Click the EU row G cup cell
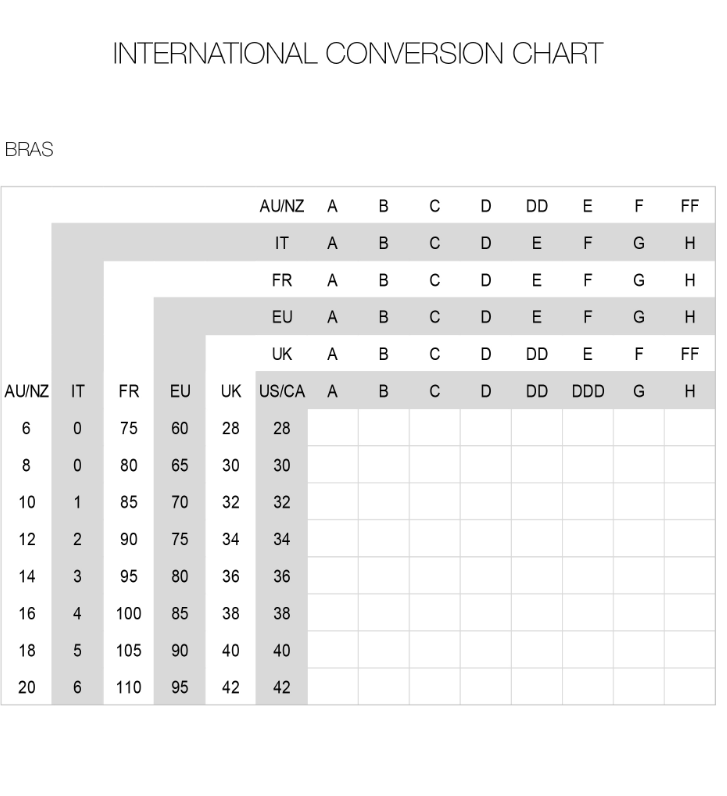 coord(639,317)
